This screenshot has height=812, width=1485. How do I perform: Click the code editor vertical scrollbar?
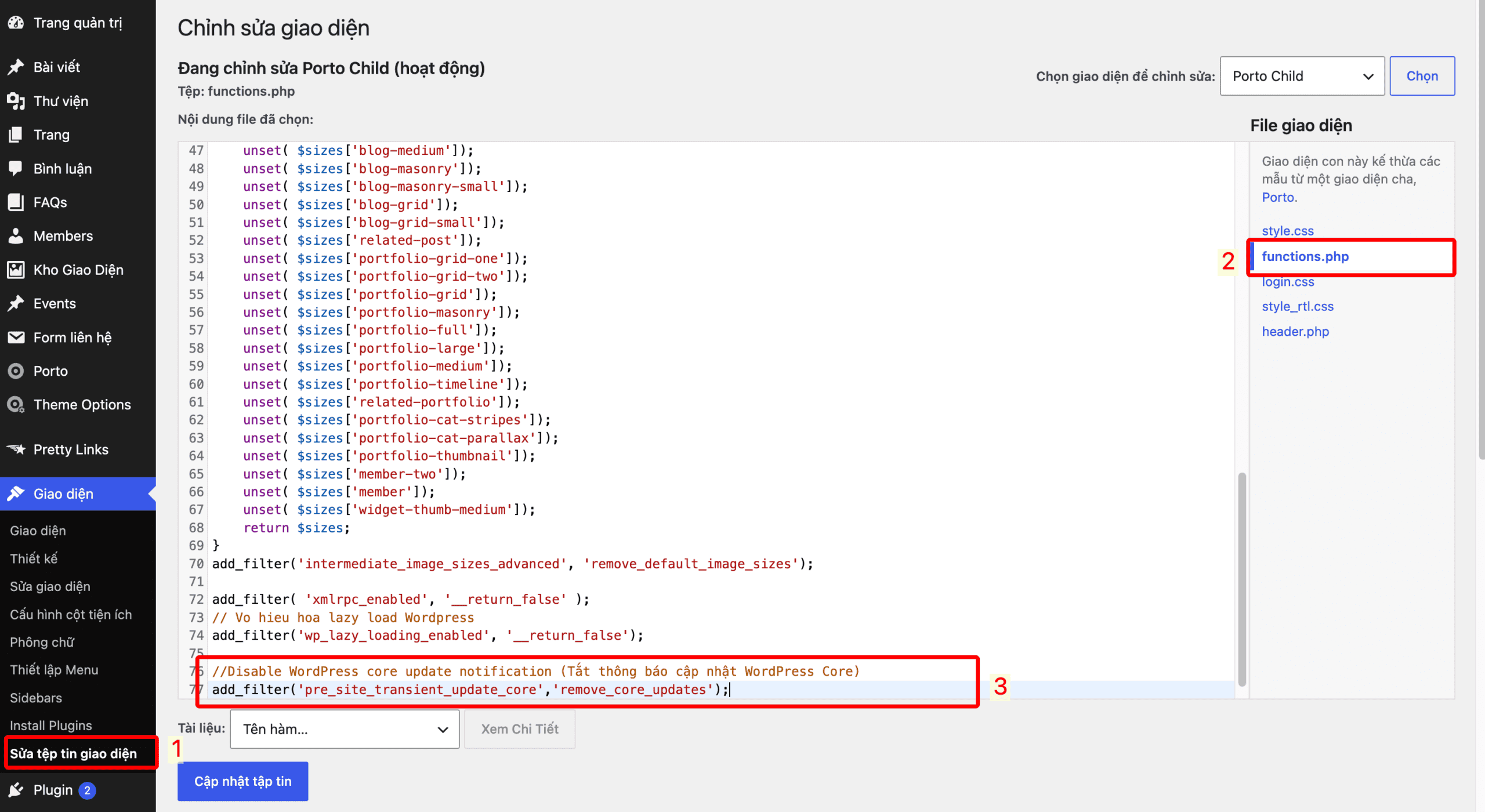(1242, 579)
